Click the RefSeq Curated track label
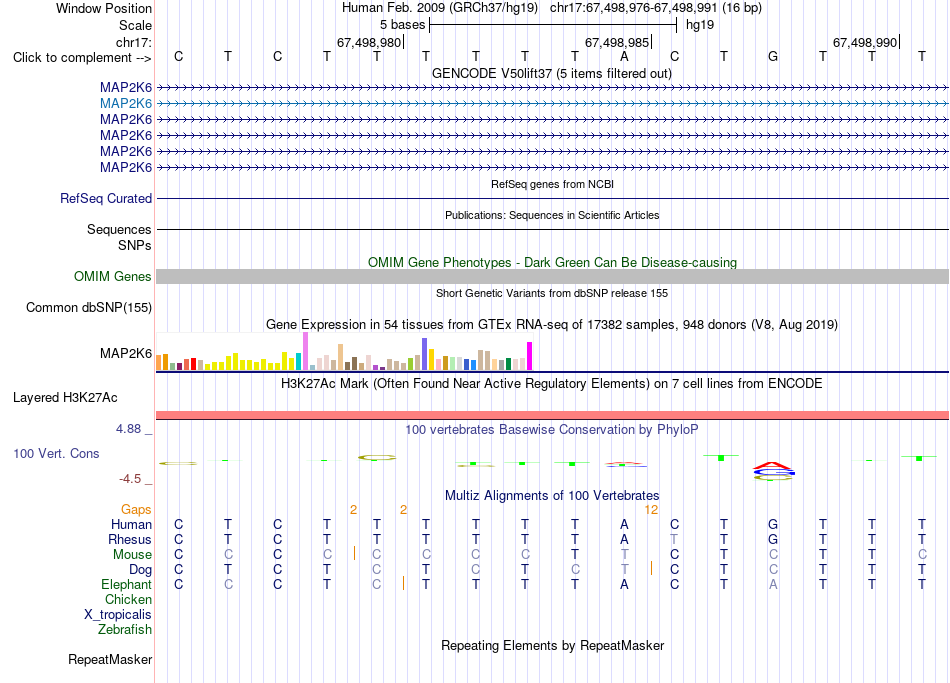The width and height of the screenshot is (950, 683). 106,198
